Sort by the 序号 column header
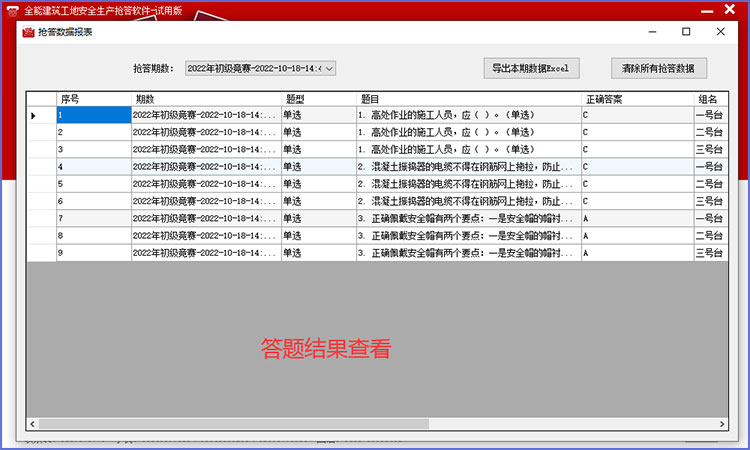750x450 pixels. [93, 99]
